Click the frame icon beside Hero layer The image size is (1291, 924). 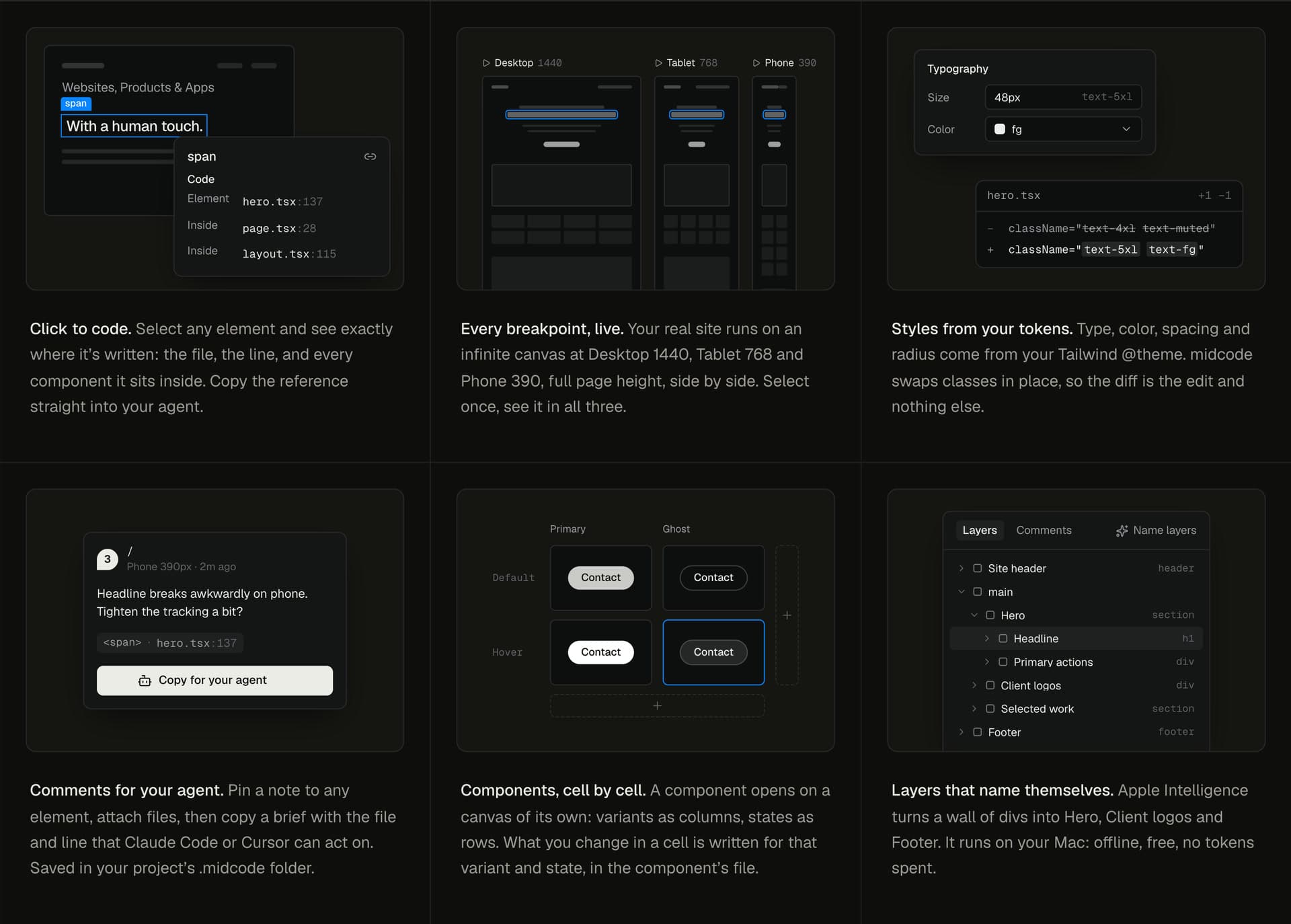(990, 615)
